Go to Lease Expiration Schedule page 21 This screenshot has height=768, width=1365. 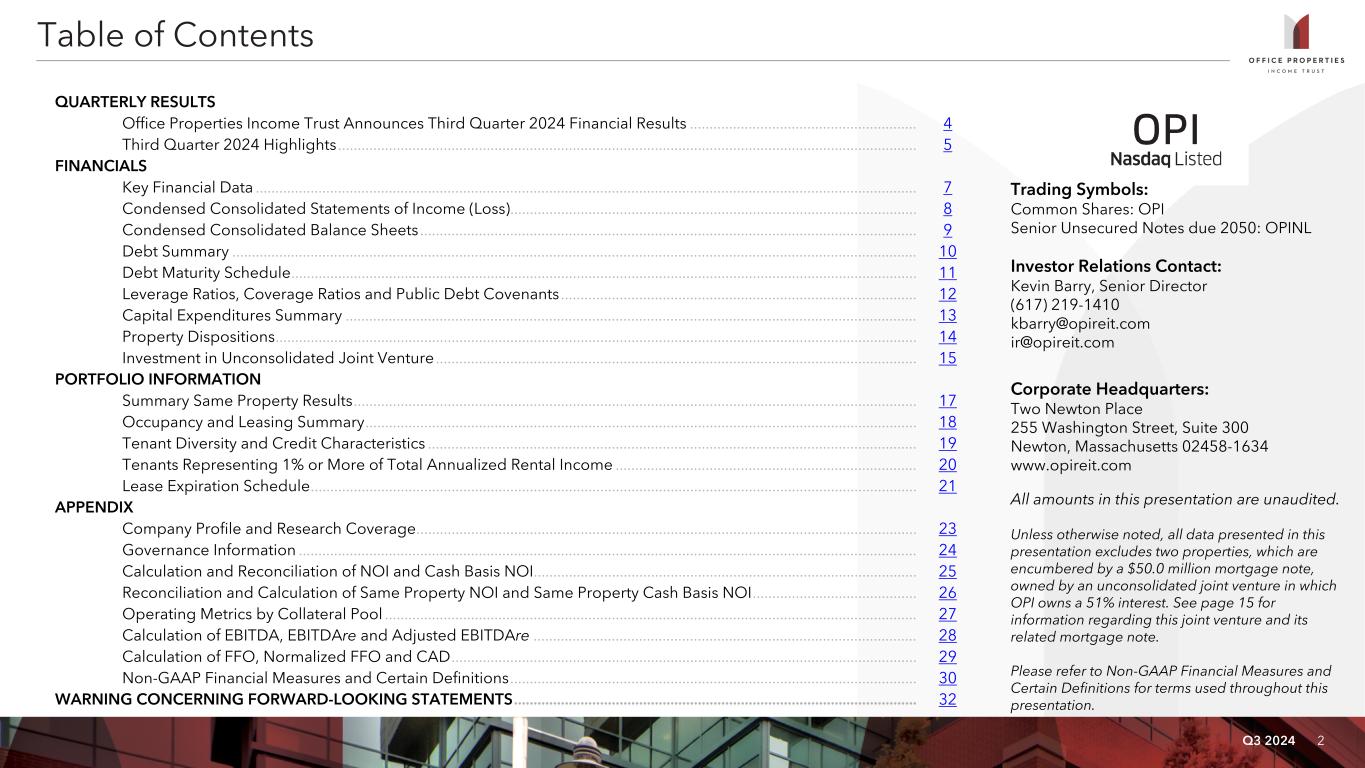click(947, 486)
